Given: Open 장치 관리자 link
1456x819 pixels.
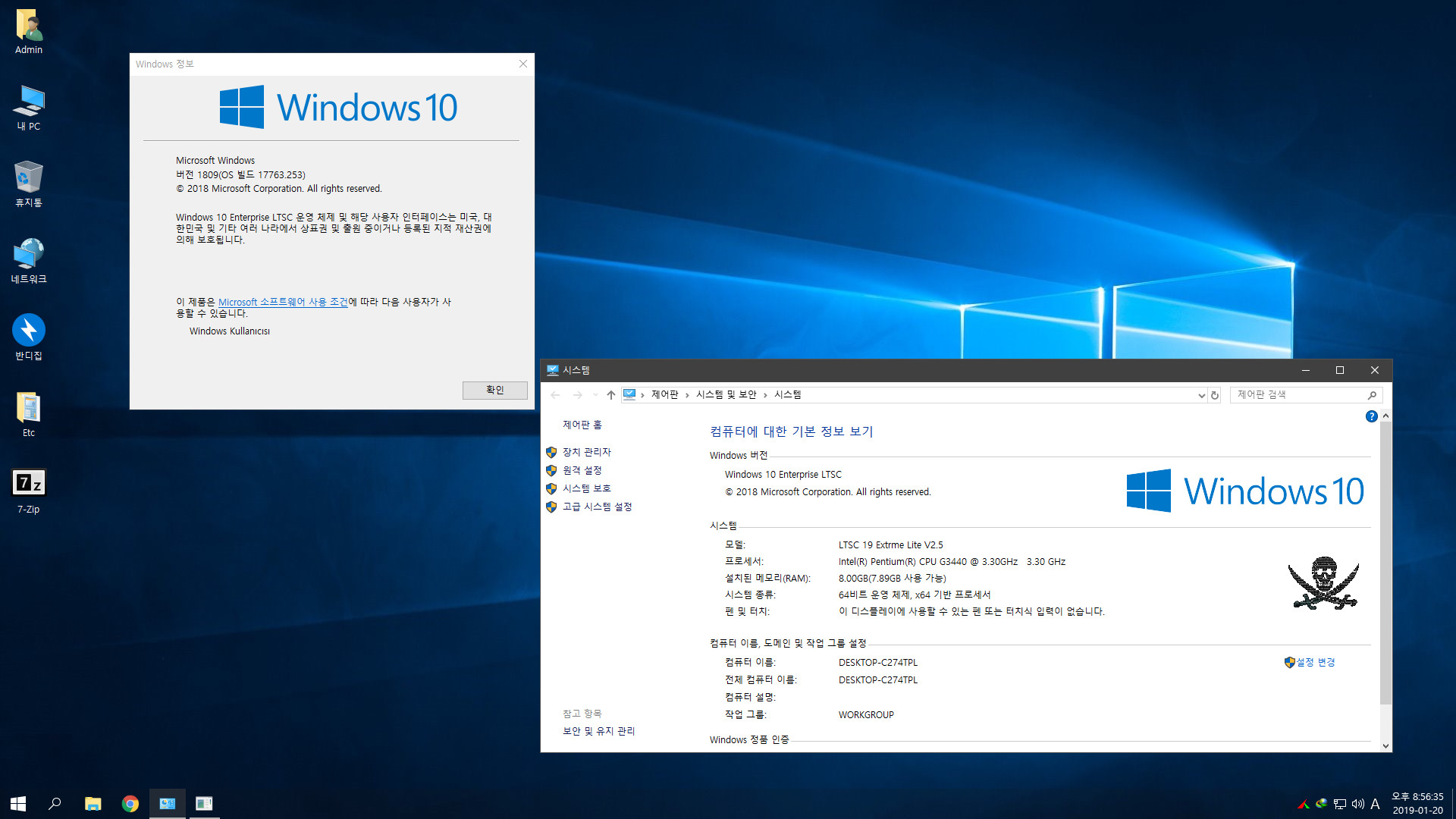Looking at the screenshot, I should coord(587,452).
